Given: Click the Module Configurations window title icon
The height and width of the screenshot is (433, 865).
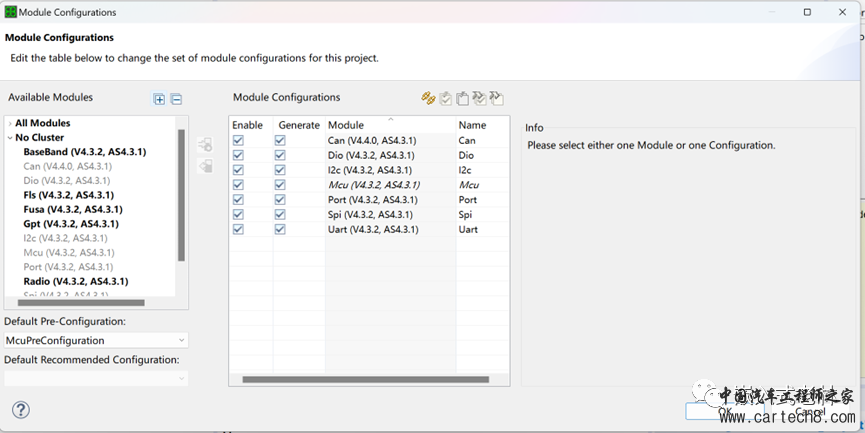Looking at the screenshot, I should point(10,12).
